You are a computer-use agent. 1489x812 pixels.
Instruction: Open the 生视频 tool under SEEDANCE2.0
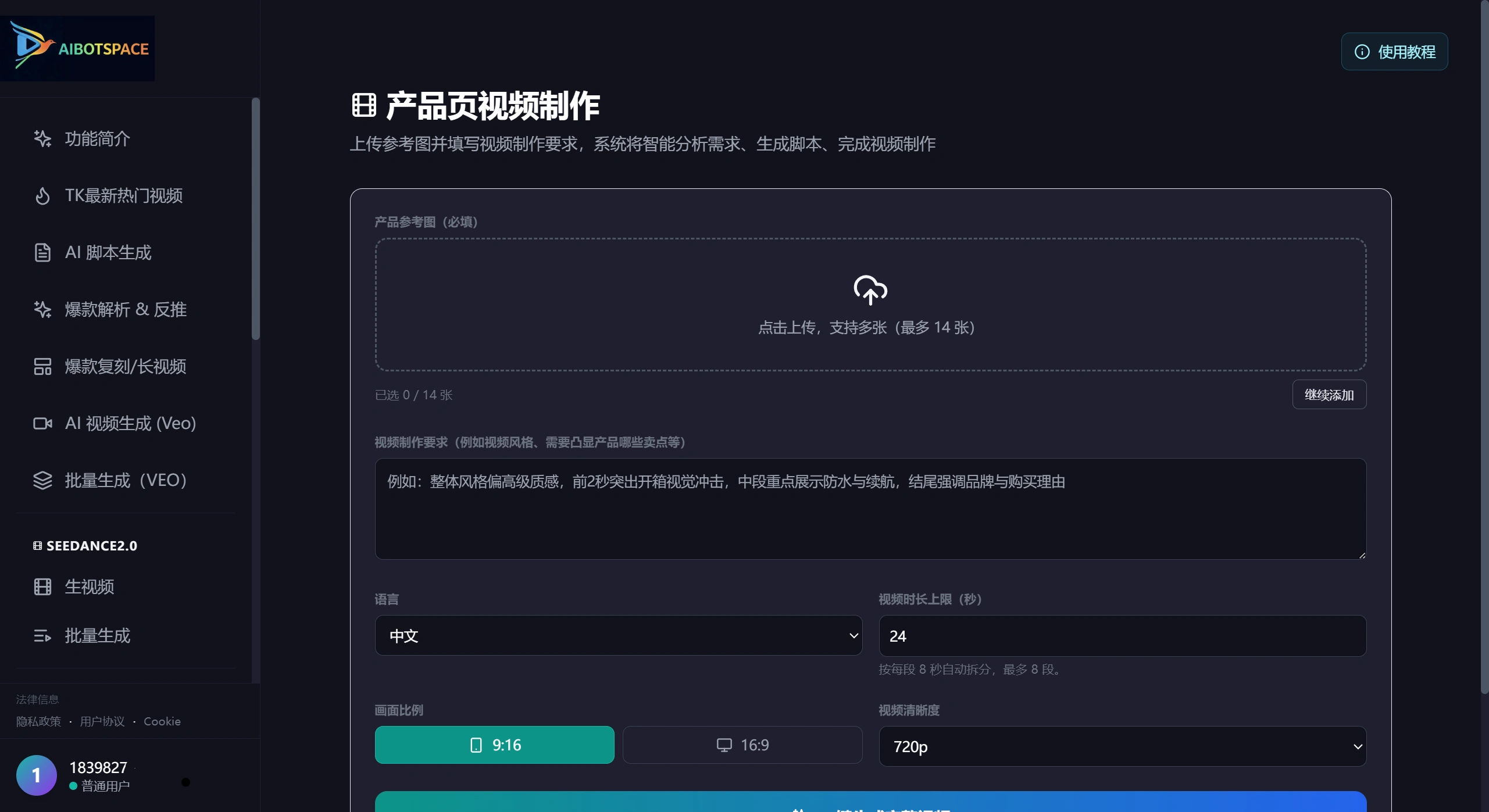coord(89,586)
